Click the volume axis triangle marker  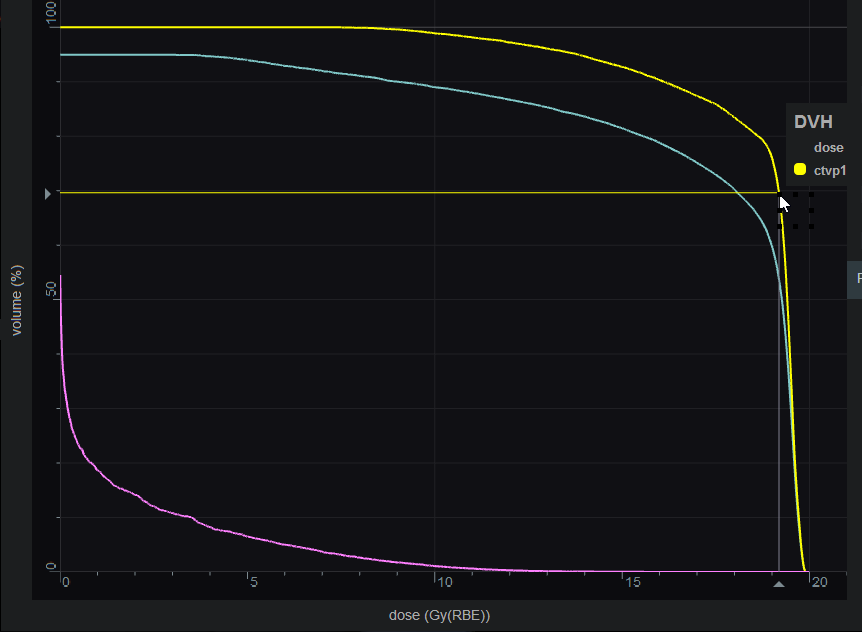point(47,193)
